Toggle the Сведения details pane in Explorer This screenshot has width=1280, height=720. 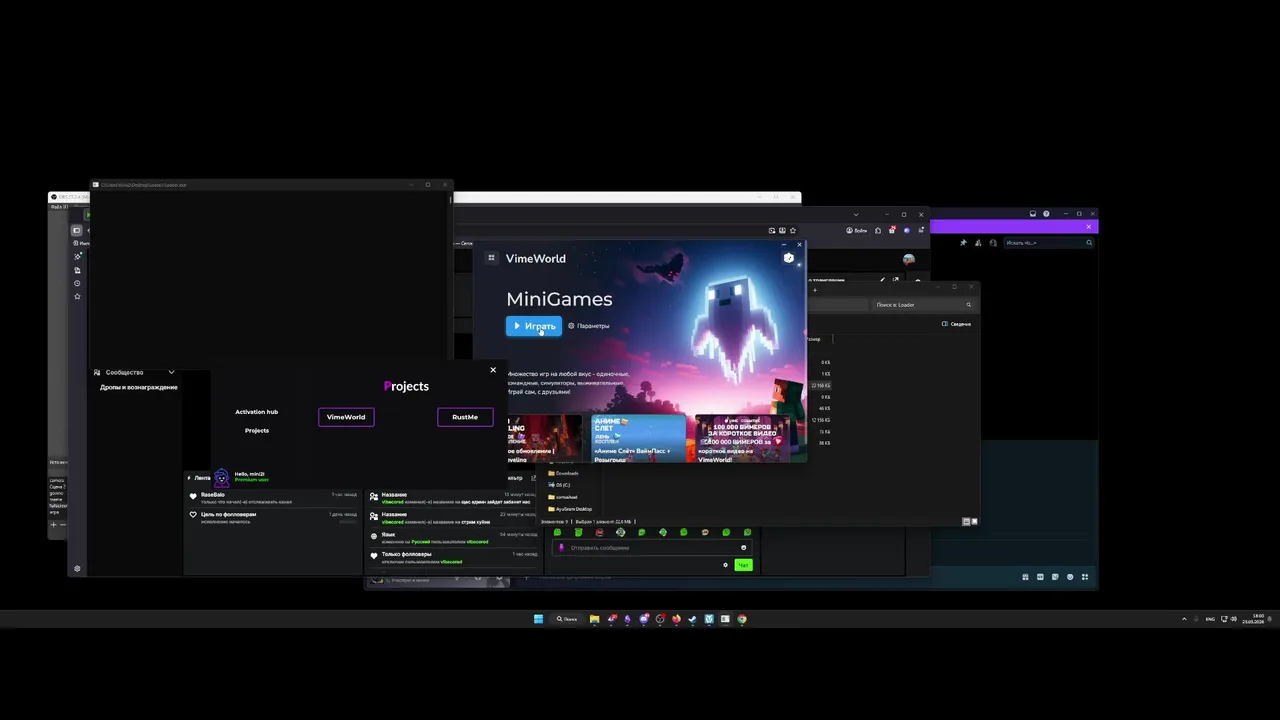(957, 324)
